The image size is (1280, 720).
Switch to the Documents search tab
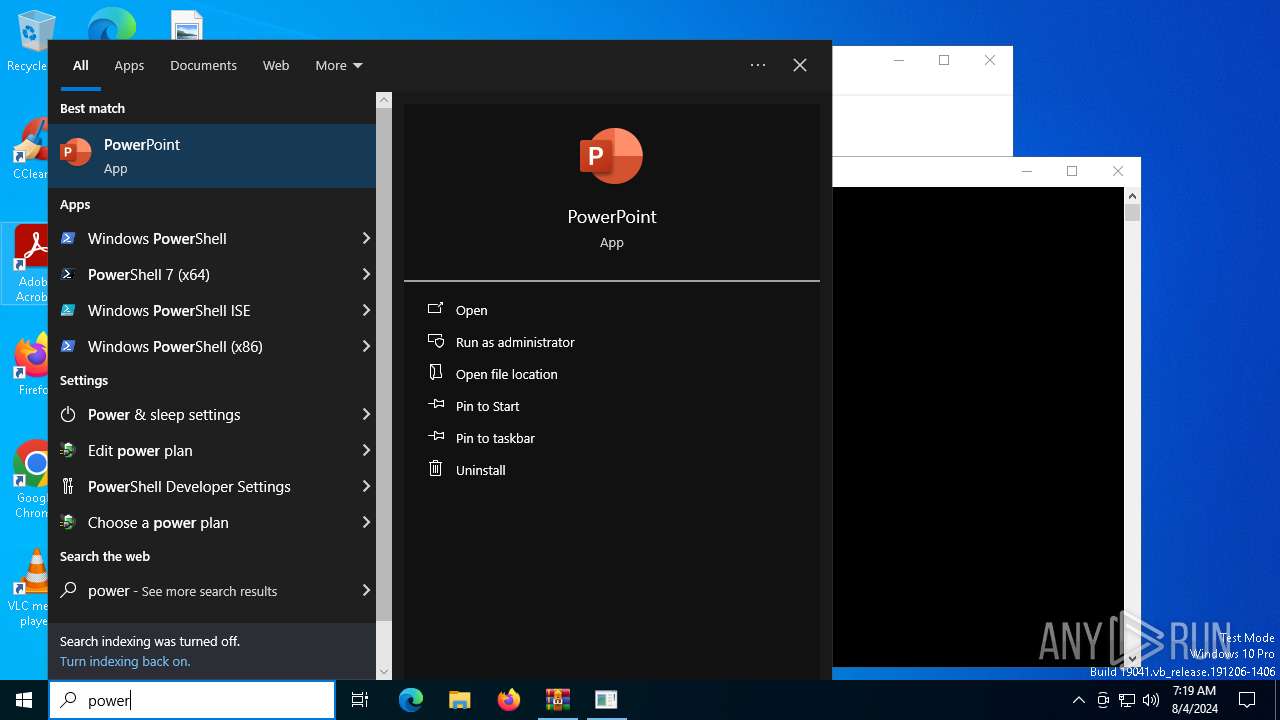click(x=203, y=65)
